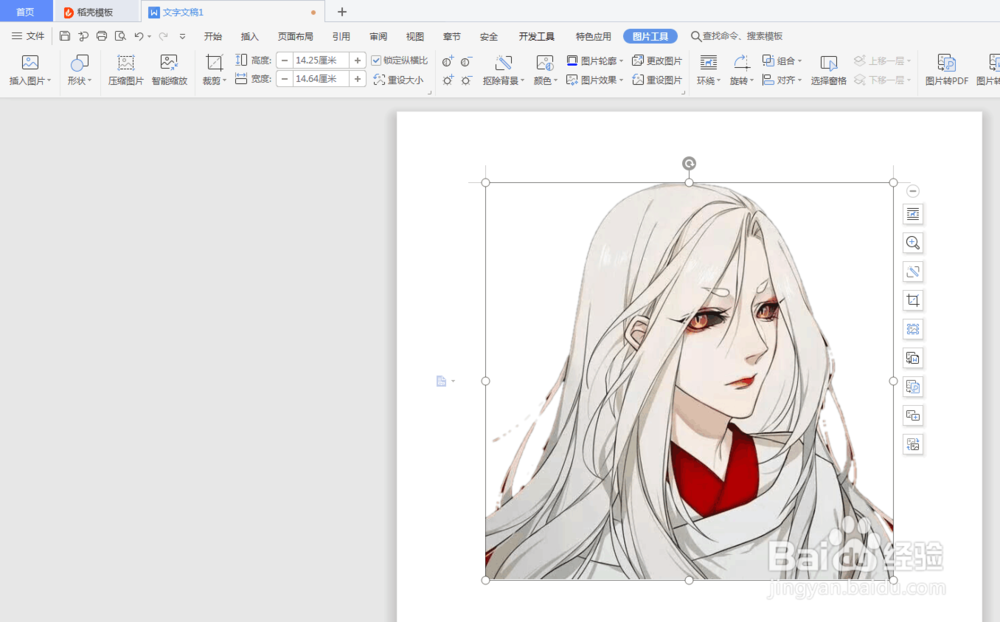Image resolution: width=1000 pixels, height=622 pixels.
Task: Collapse the floating toolbar with minus circle
Action: point(913,191)
